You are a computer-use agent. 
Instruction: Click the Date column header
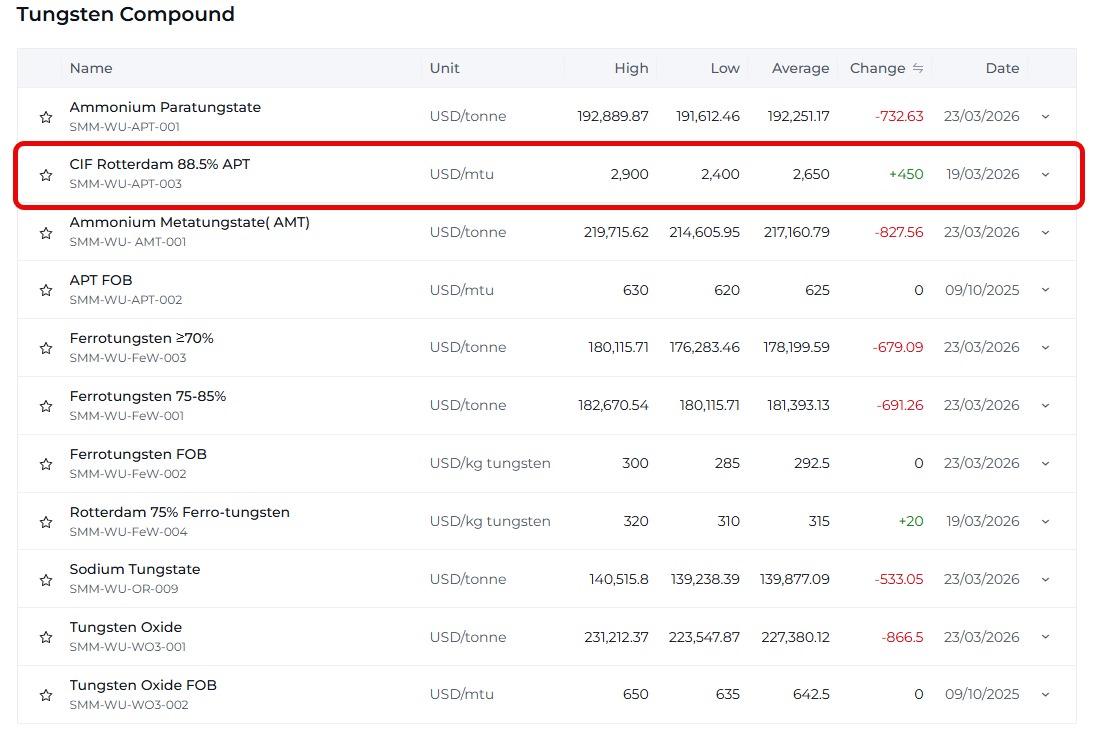[x=1003, y=68]
